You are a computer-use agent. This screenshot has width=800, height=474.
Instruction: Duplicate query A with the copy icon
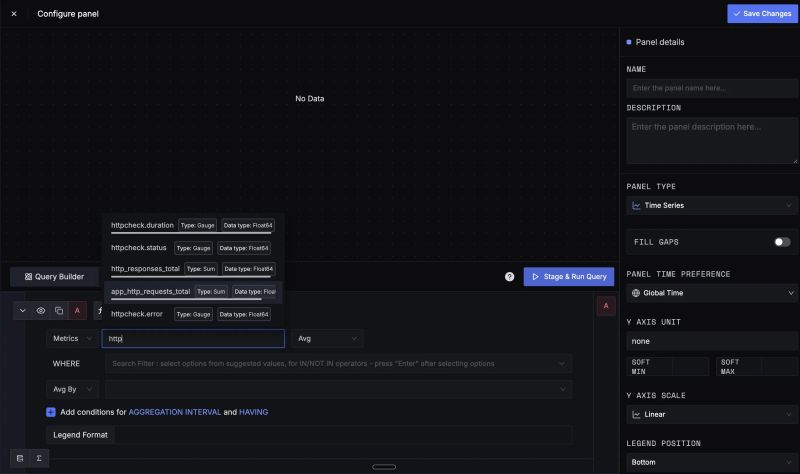[59, 311]
